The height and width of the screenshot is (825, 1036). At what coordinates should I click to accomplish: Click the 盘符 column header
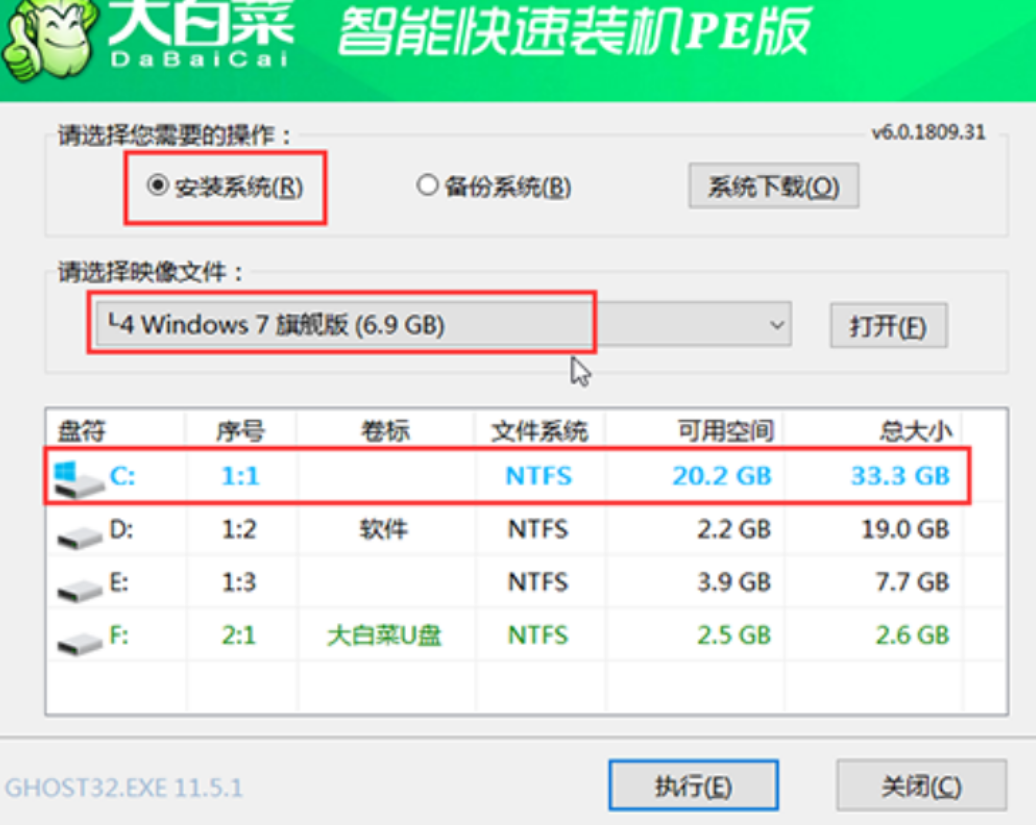[81, 431]
